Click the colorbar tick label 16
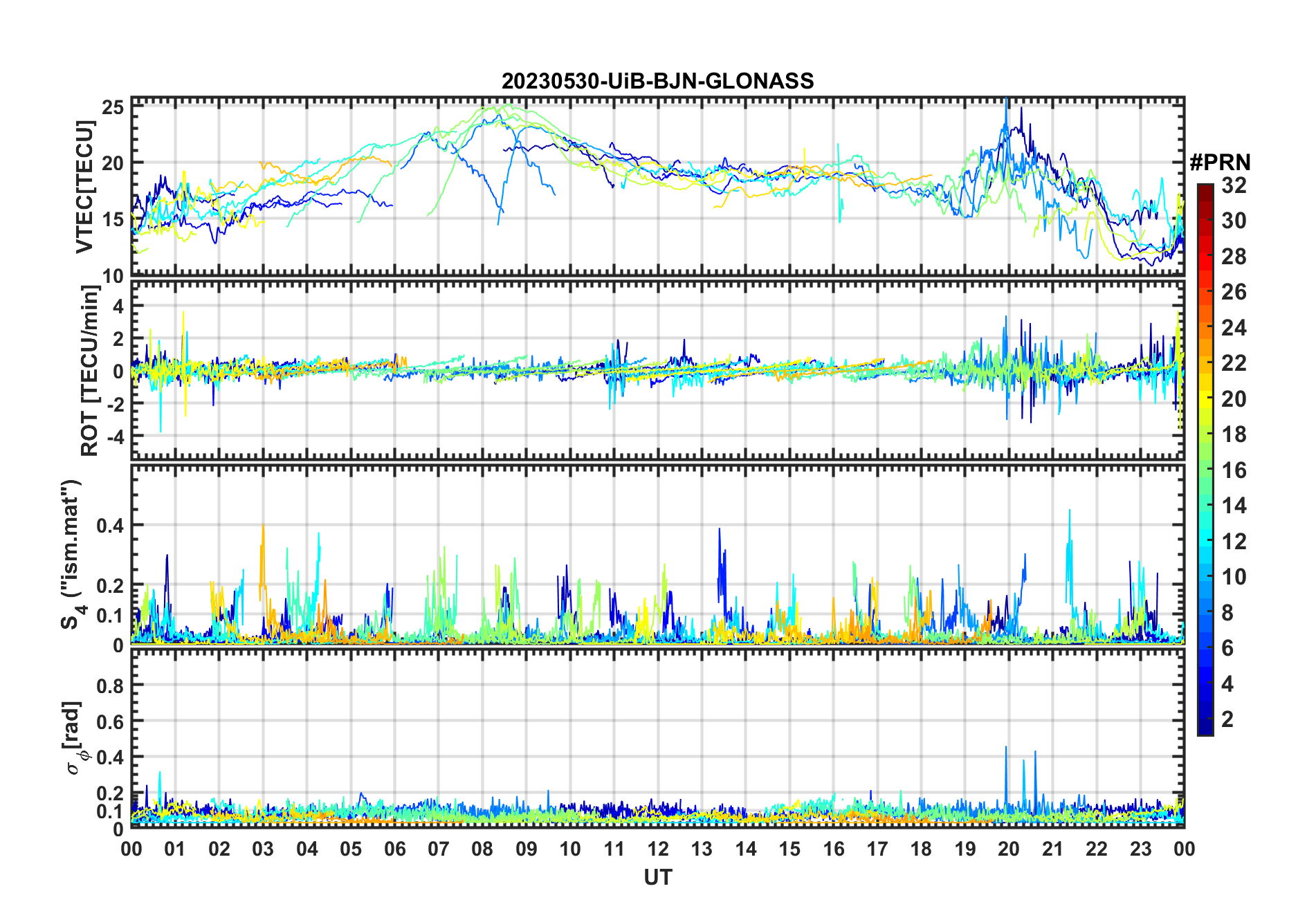The image size is (1316, 920). (x=1234, y=470)
